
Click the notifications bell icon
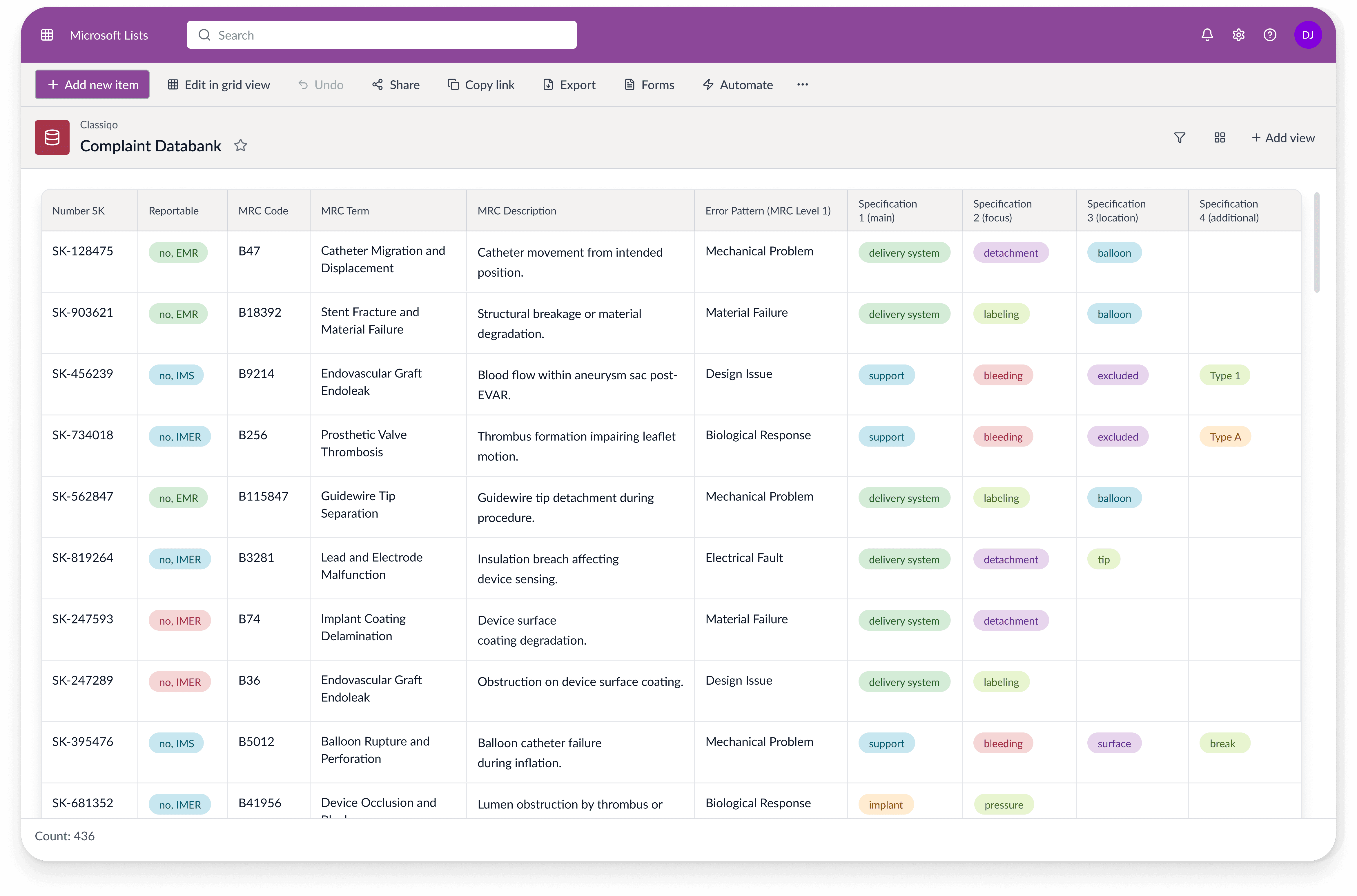point(1207,35)
